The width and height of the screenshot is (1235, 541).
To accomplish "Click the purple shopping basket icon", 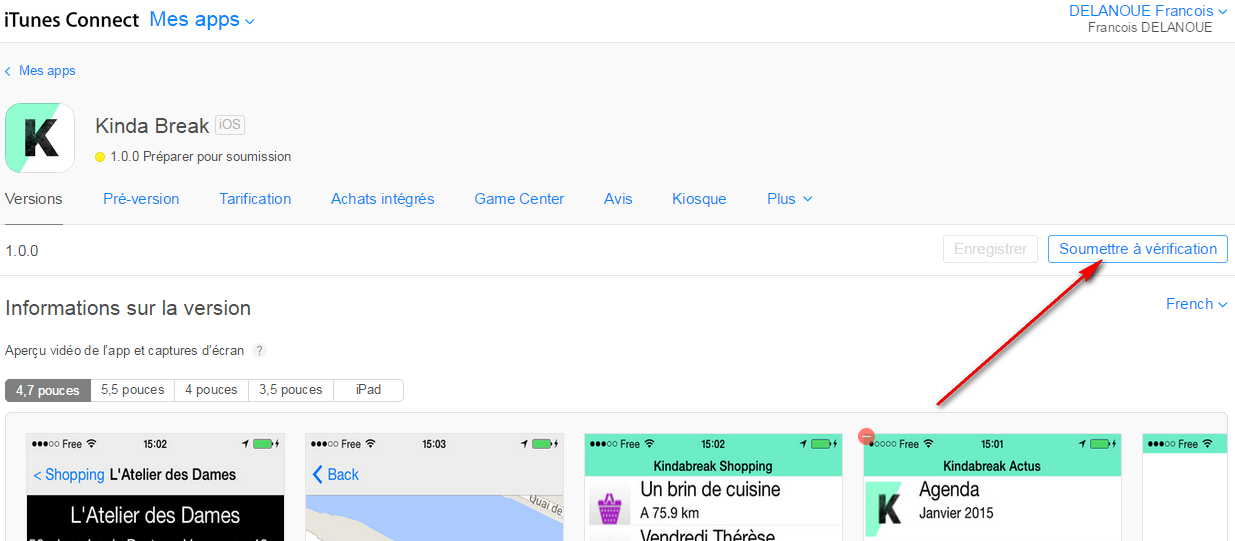I will pos(608,507).
